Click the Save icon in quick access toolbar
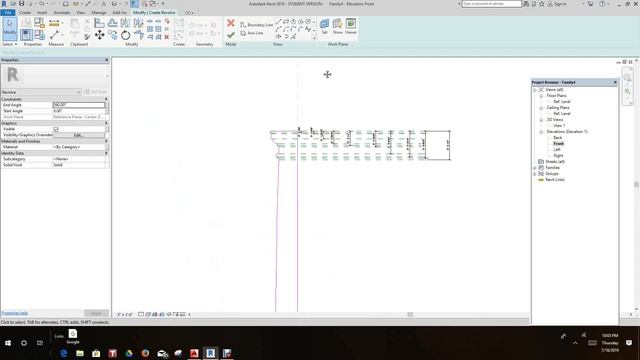 coord(22,4)
